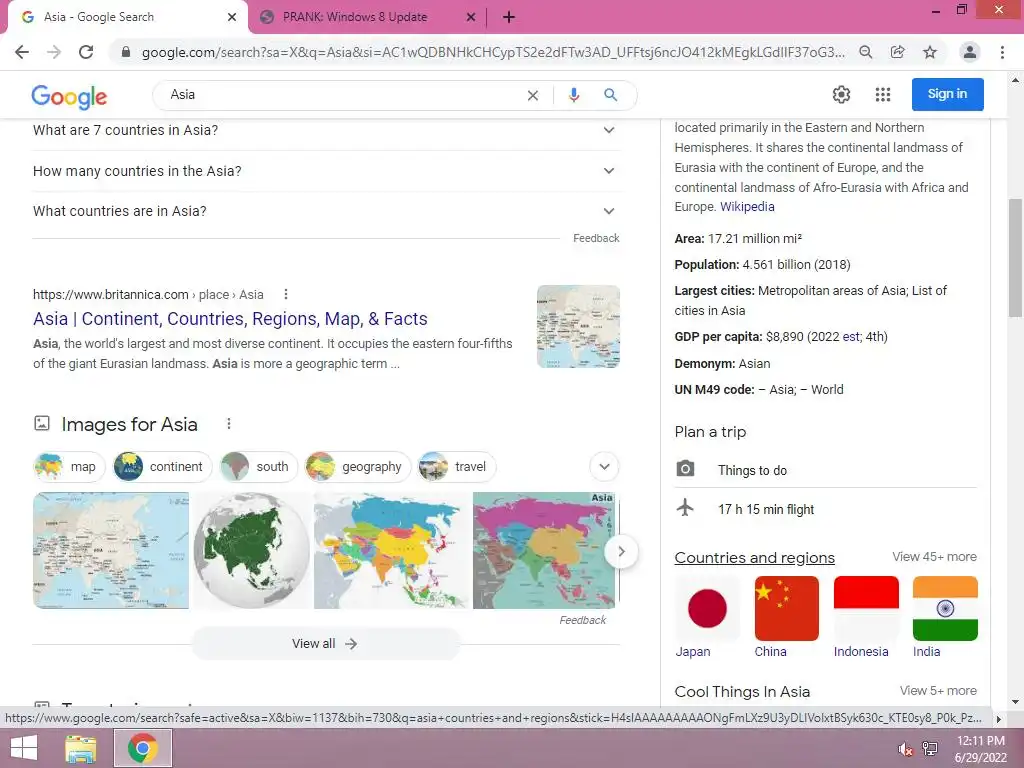This screenshot has width=1024, height=768.
Task: Click the browser forward arrow
Action: click(54, 52)
